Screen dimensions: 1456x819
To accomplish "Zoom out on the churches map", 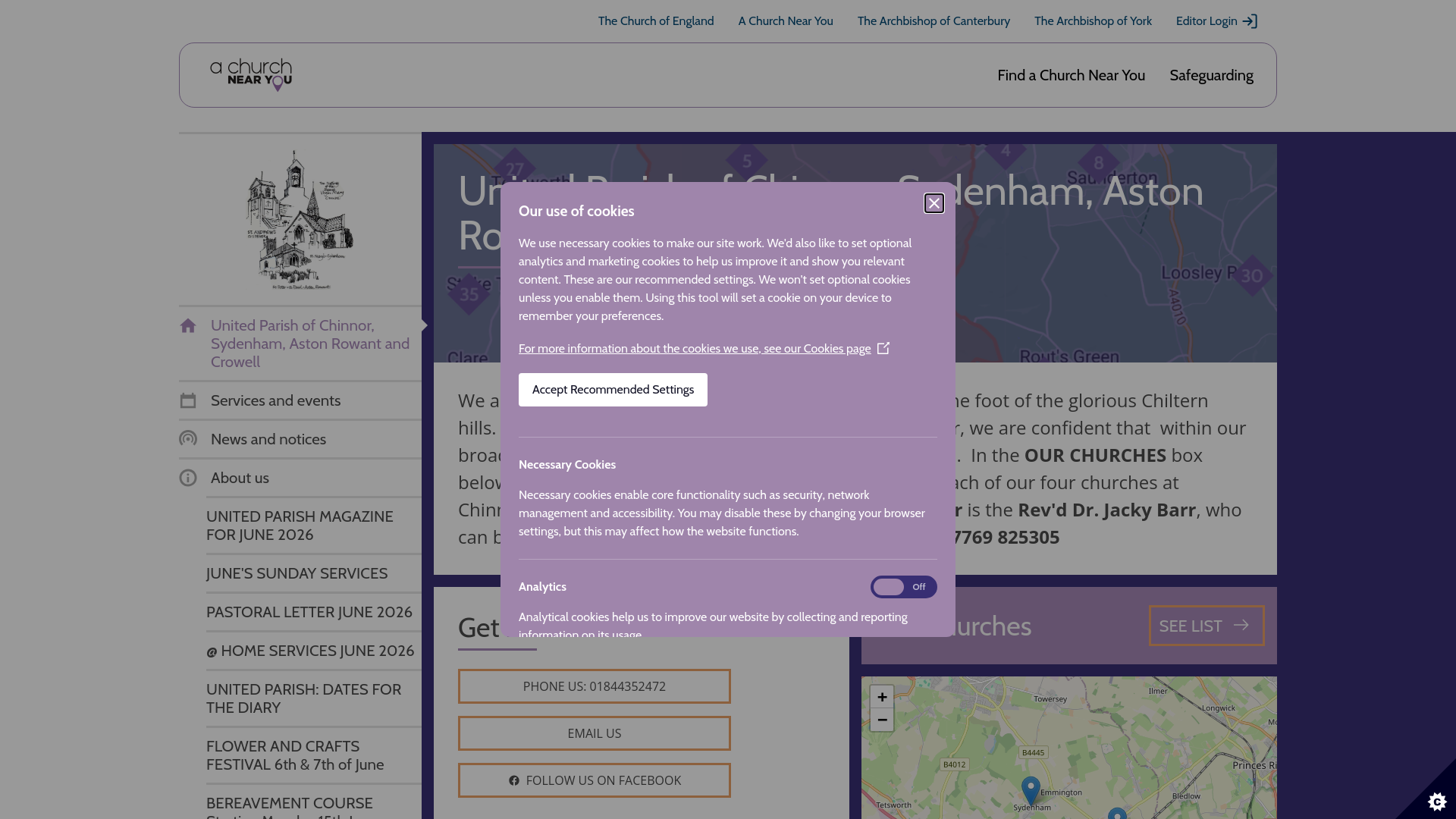I will [x=882, y=720].
